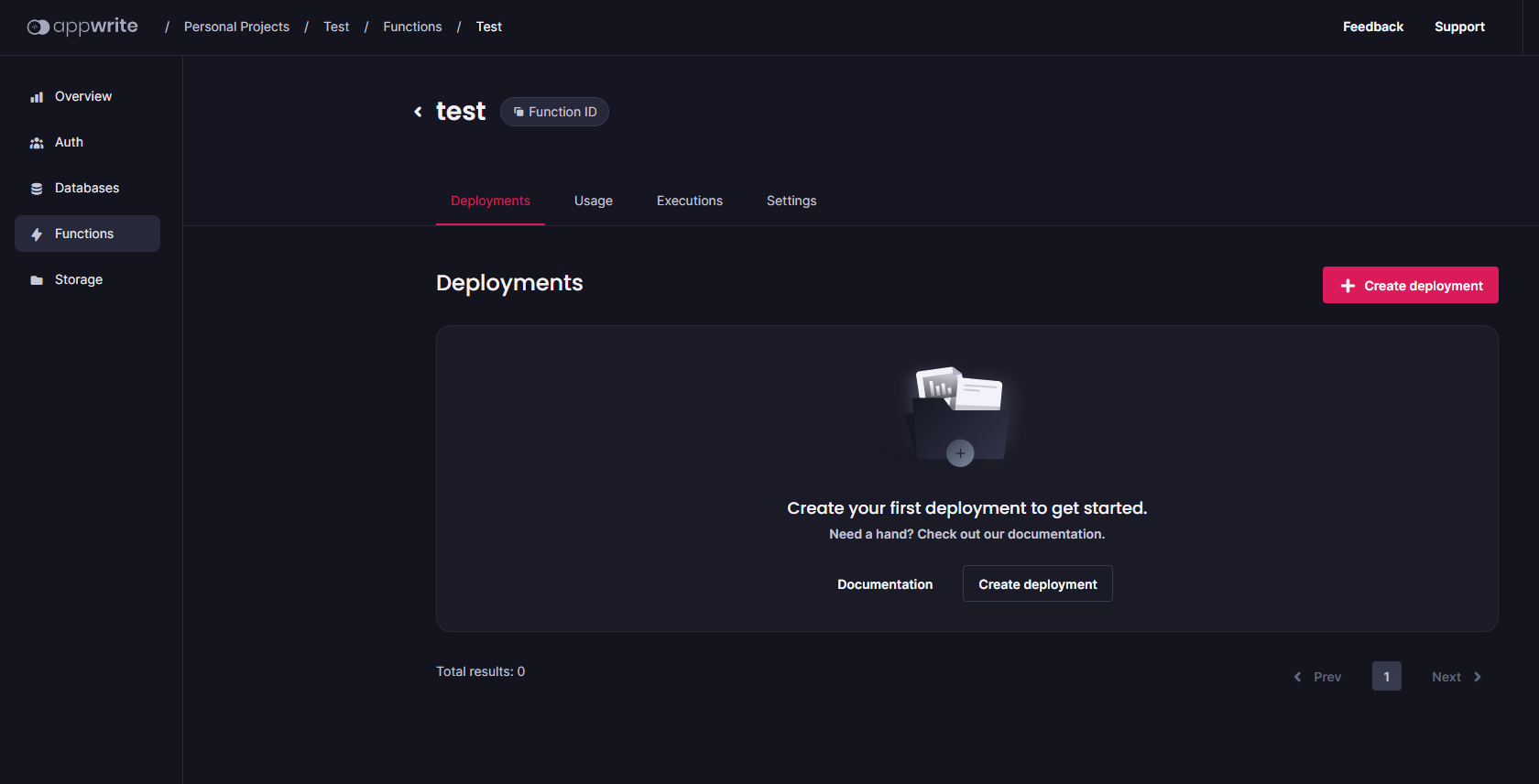The width and height of the screenshot is (1539, 784).
Task: Click the Deployments section heading
Action: (509, 283)
